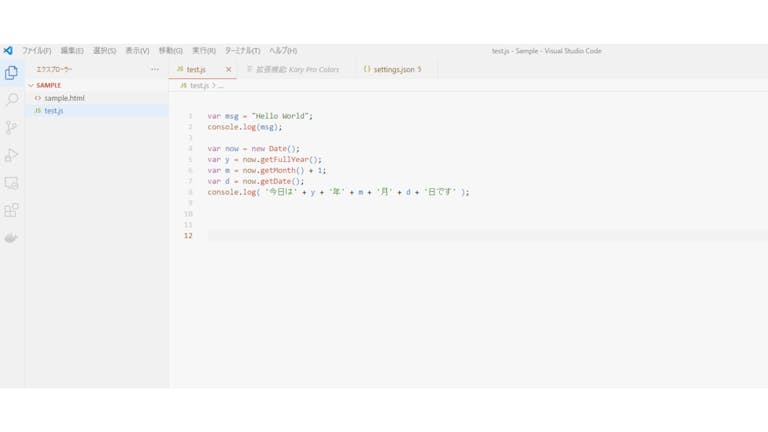Click the console.log(msg); line
Screen dimensions: 768x432
pyautogui.click(x=244, y=127)
